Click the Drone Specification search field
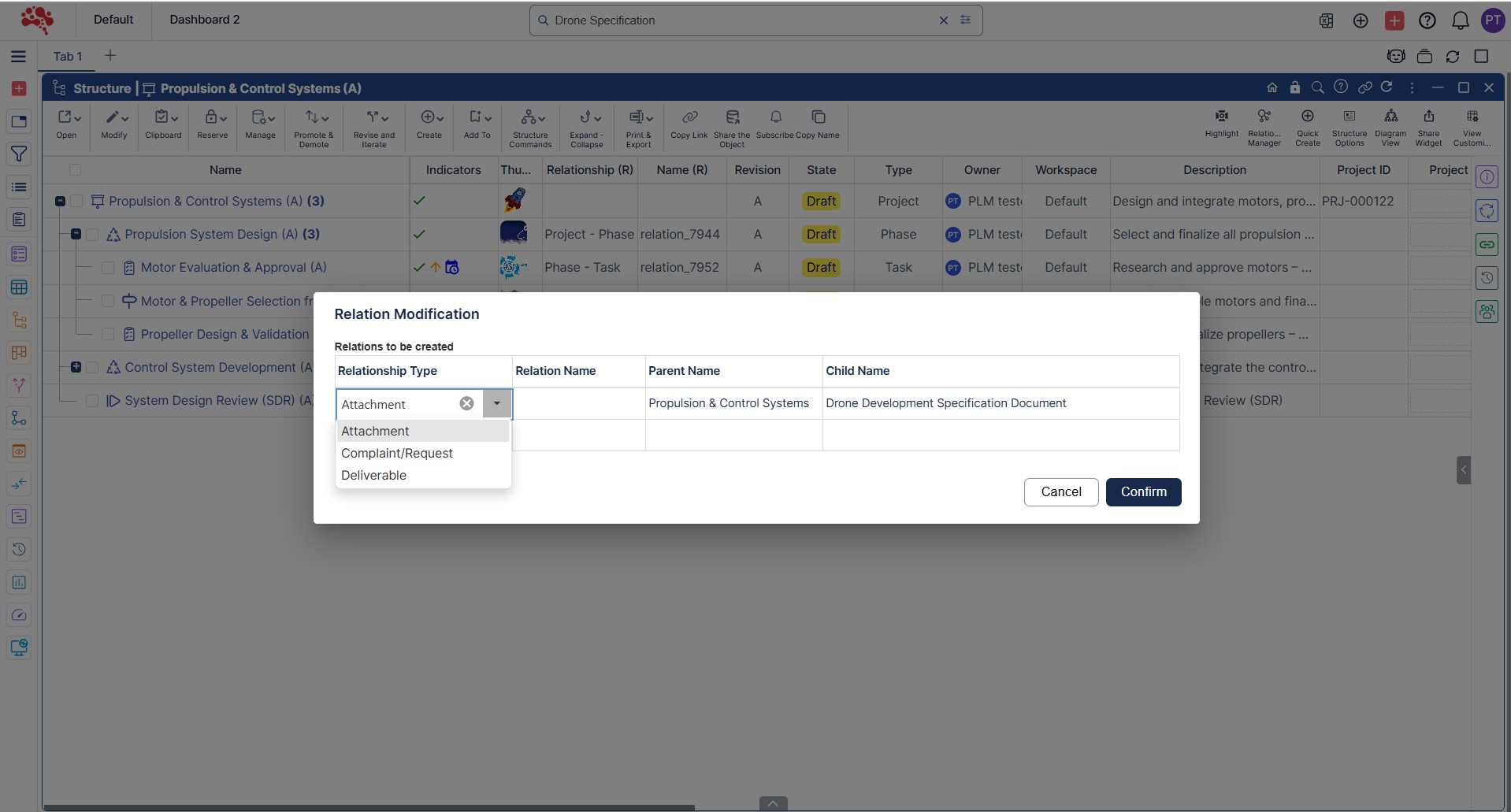This screenshot has width=1511, height=812. pos(741,20)
